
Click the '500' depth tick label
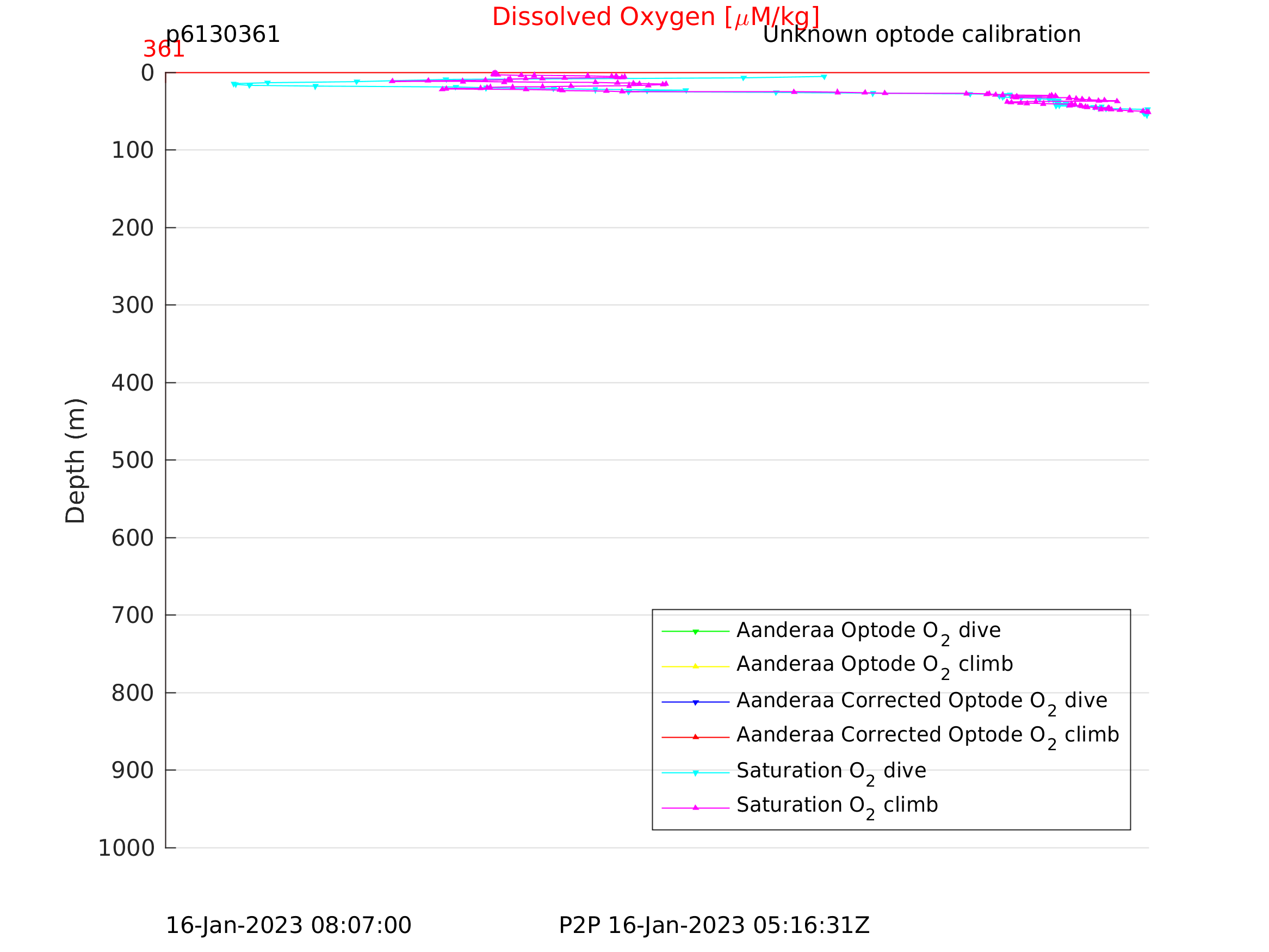tap(133, 460)
